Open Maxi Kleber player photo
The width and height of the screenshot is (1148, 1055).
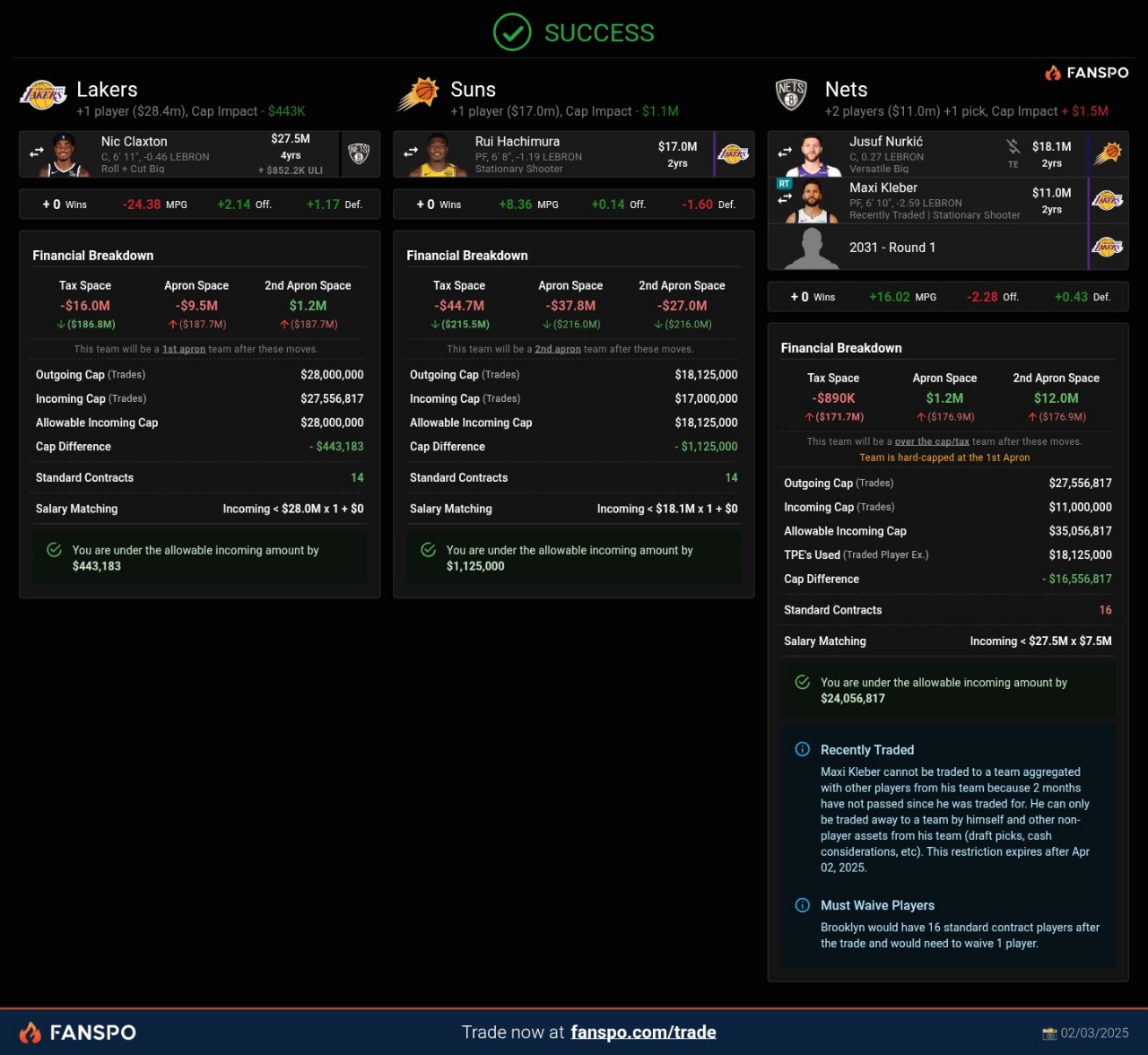click(813, 202)
